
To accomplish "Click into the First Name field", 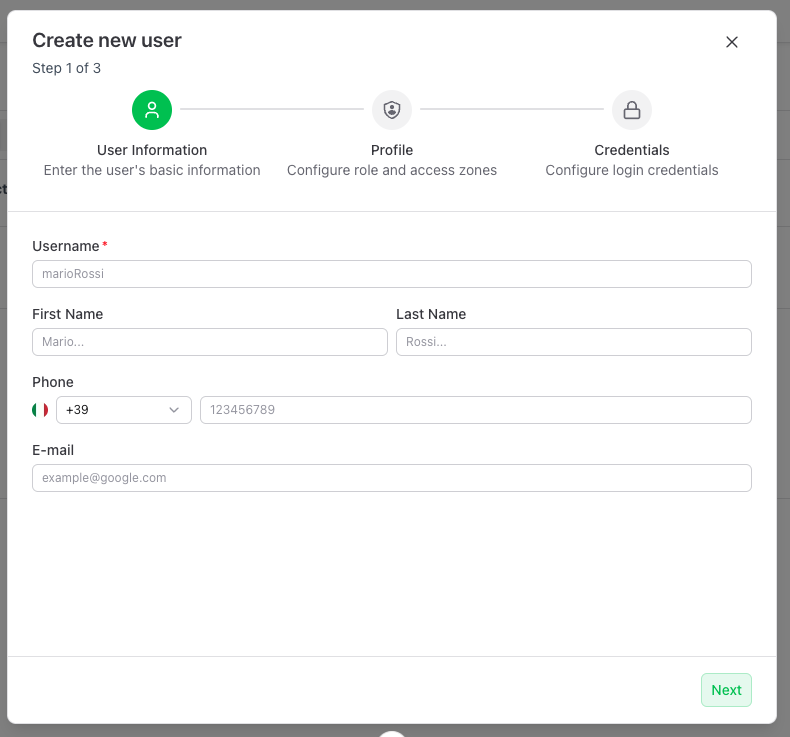I will 210,342.
